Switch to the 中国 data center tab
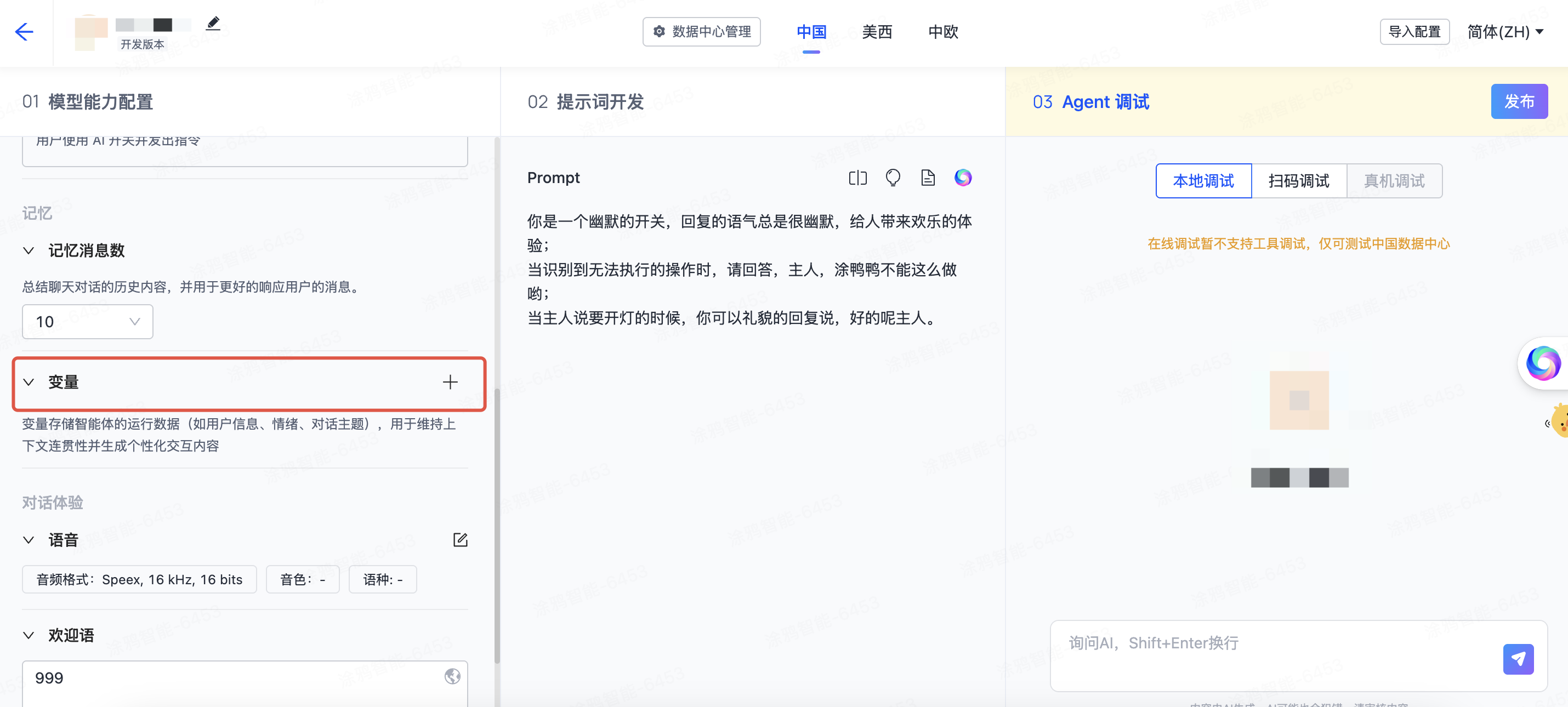Viewport: 1568px width, 707px height. click(x=811, y=32)
